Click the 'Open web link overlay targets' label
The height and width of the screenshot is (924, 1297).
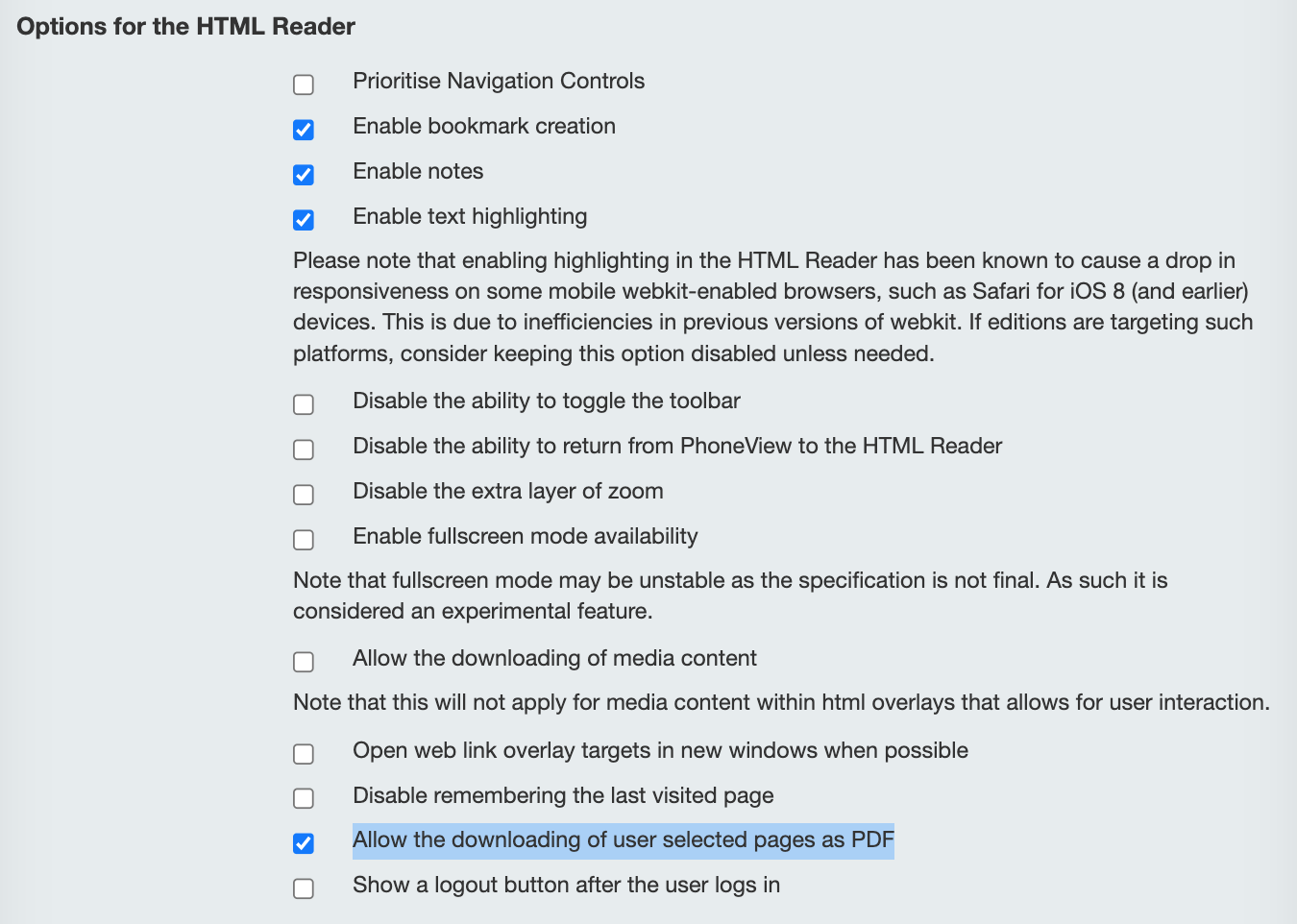pos(660,750)
